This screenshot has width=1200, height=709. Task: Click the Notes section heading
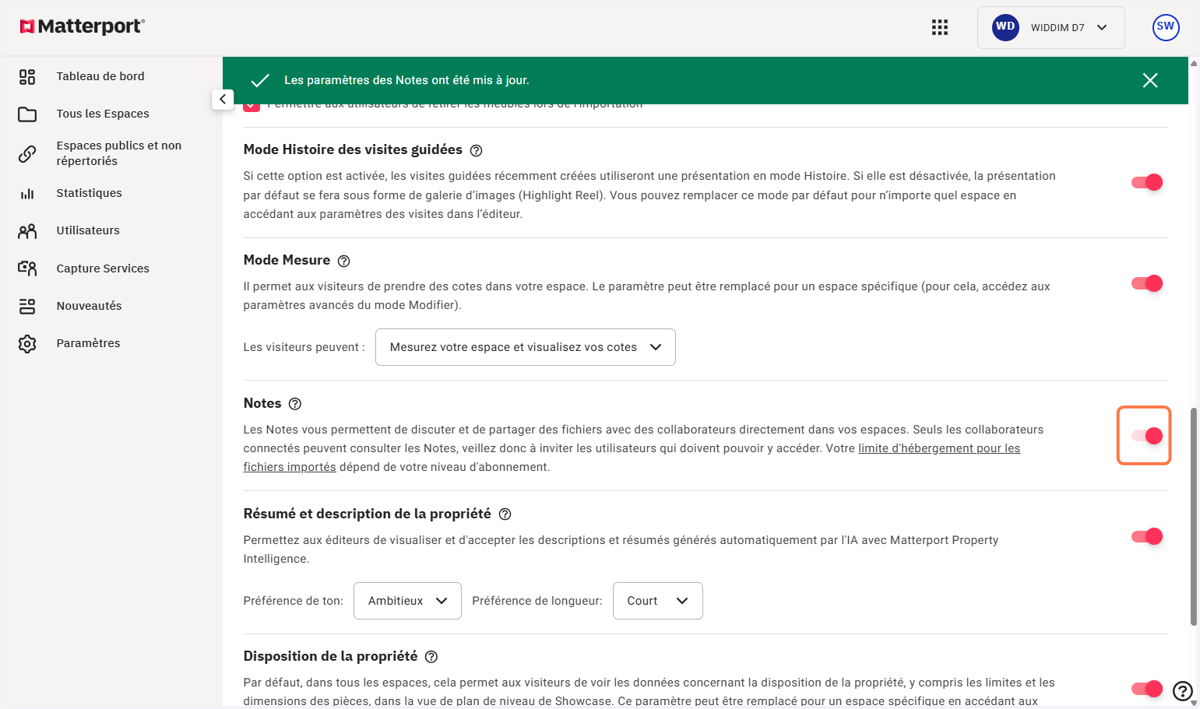pyautogui.click(x=262, y=403)
